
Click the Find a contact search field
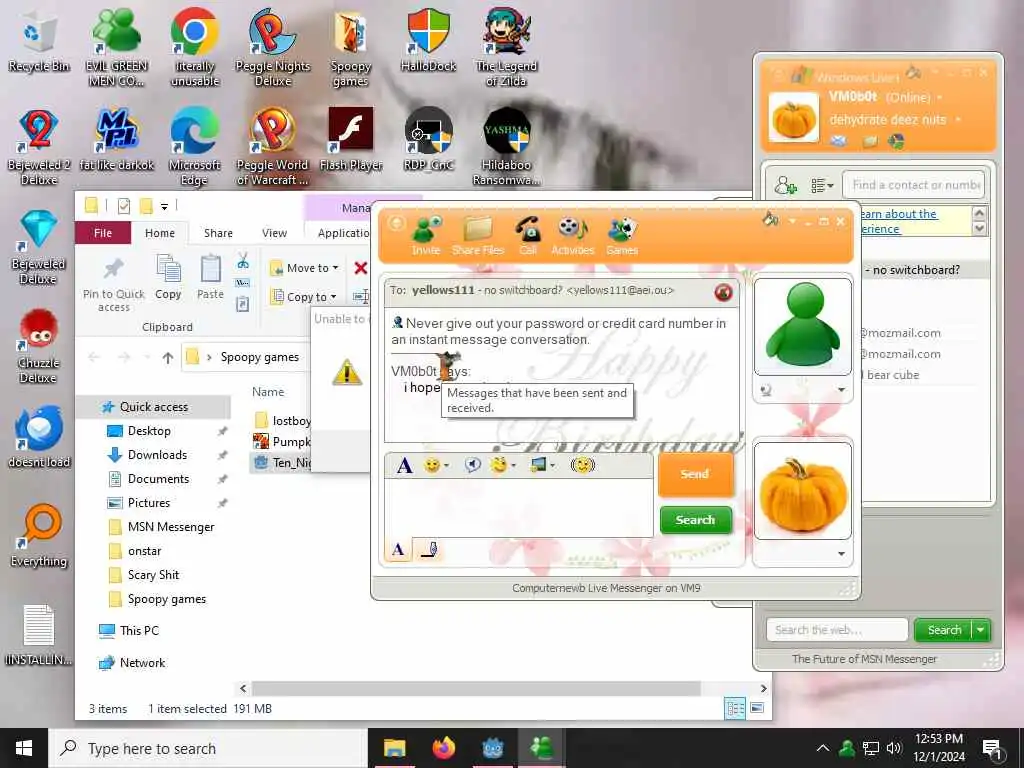914,185
